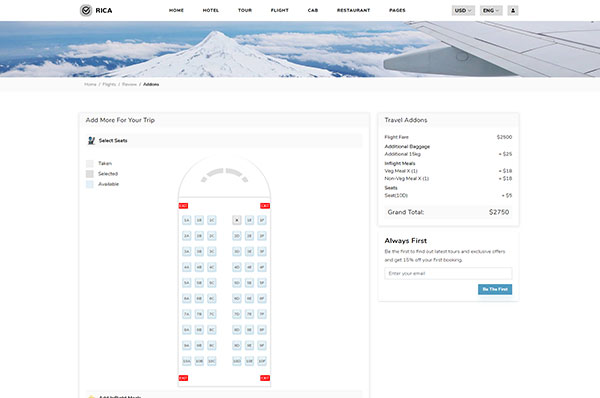Go to Flights breadcrumb link

[109, 84]
